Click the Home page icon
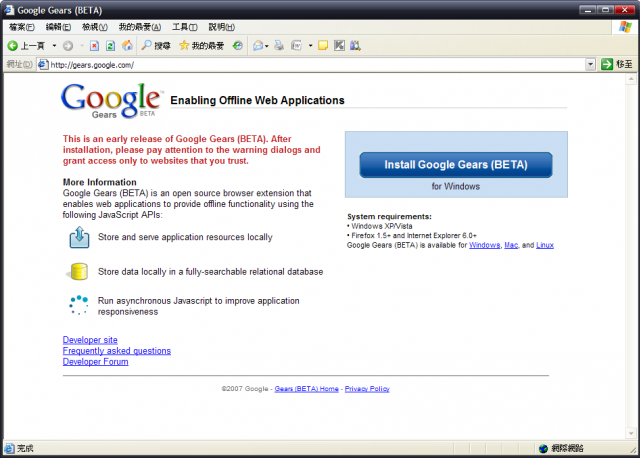This screenshot has width=640, height=458. coord(127,45)
